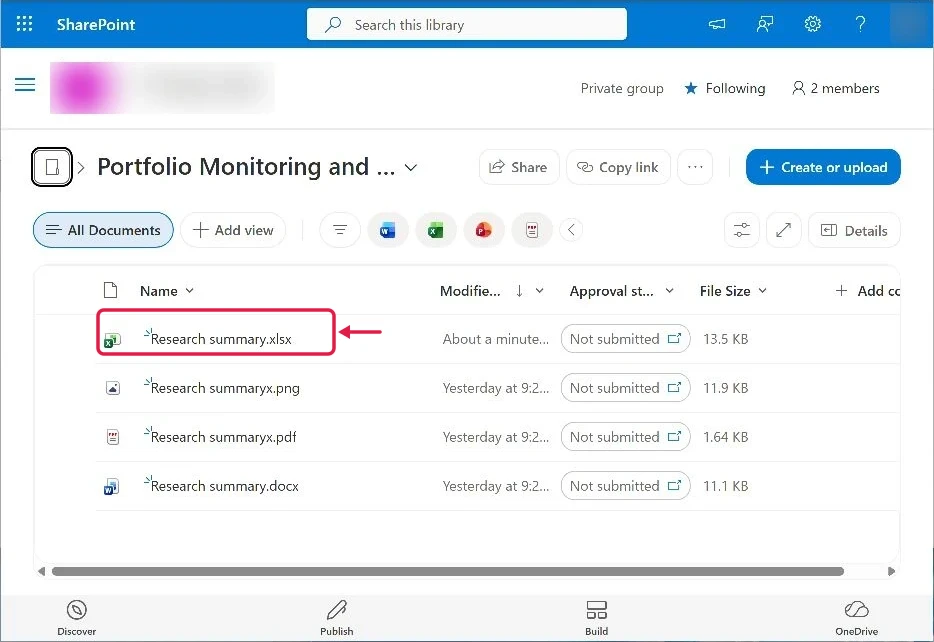
Task: View the 2 members list
Action: tap(835, 88)
